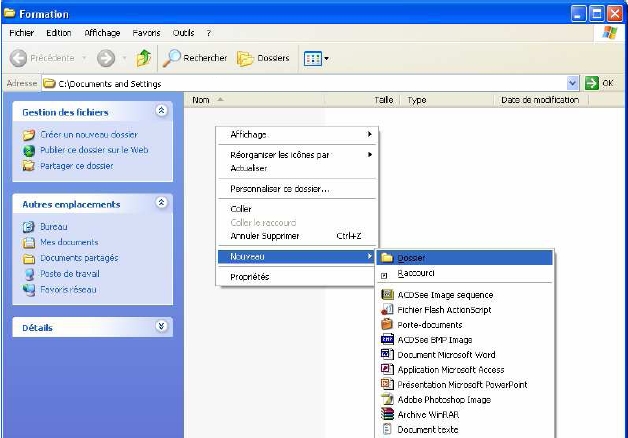Sort by the Type column header

(447, 100)
